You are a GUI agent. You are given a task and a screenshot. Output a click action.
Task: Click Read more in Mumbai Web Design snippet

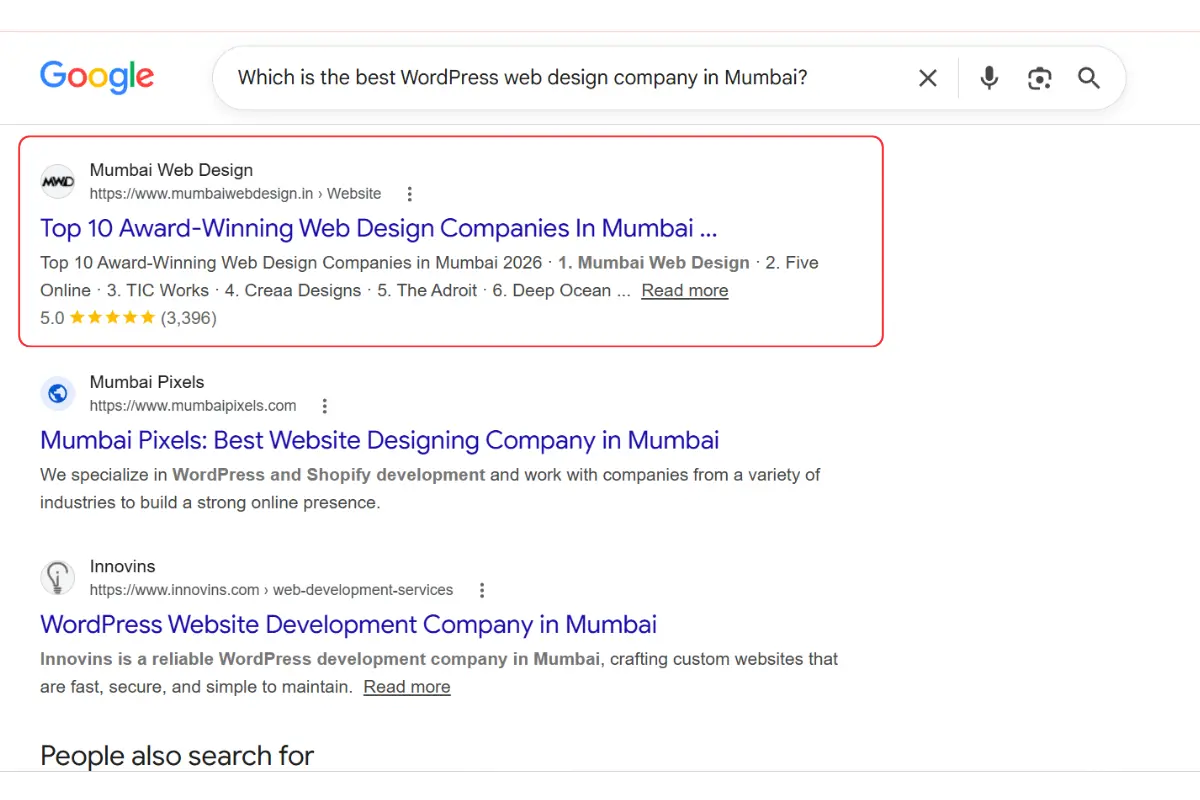[x=685, y=291]
